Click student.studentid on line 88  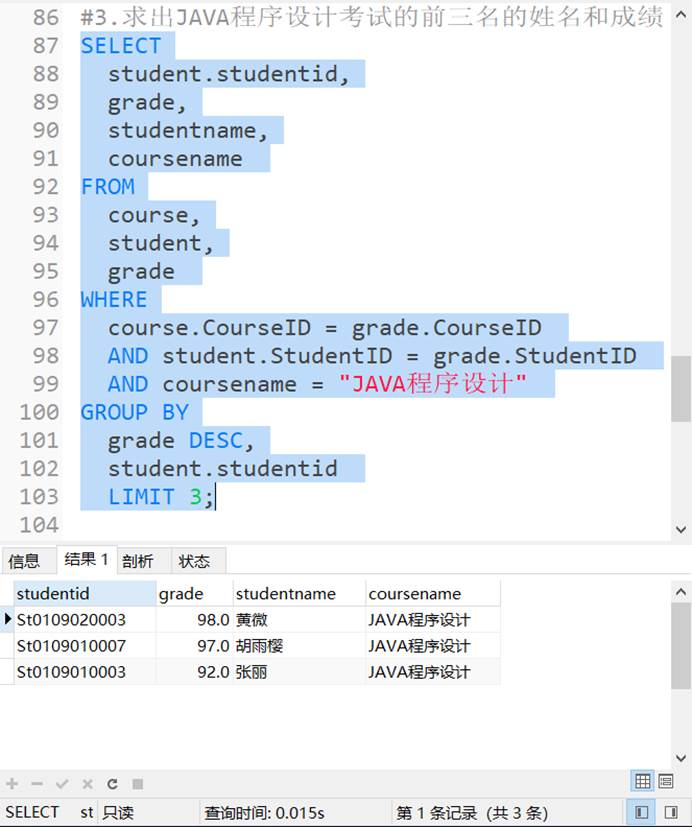223,74
